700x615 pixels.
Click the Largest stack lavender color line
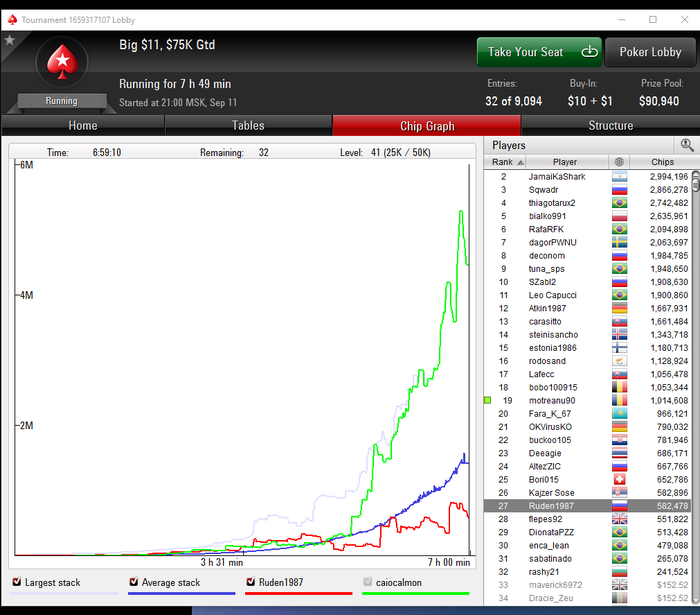click(65, 594)
